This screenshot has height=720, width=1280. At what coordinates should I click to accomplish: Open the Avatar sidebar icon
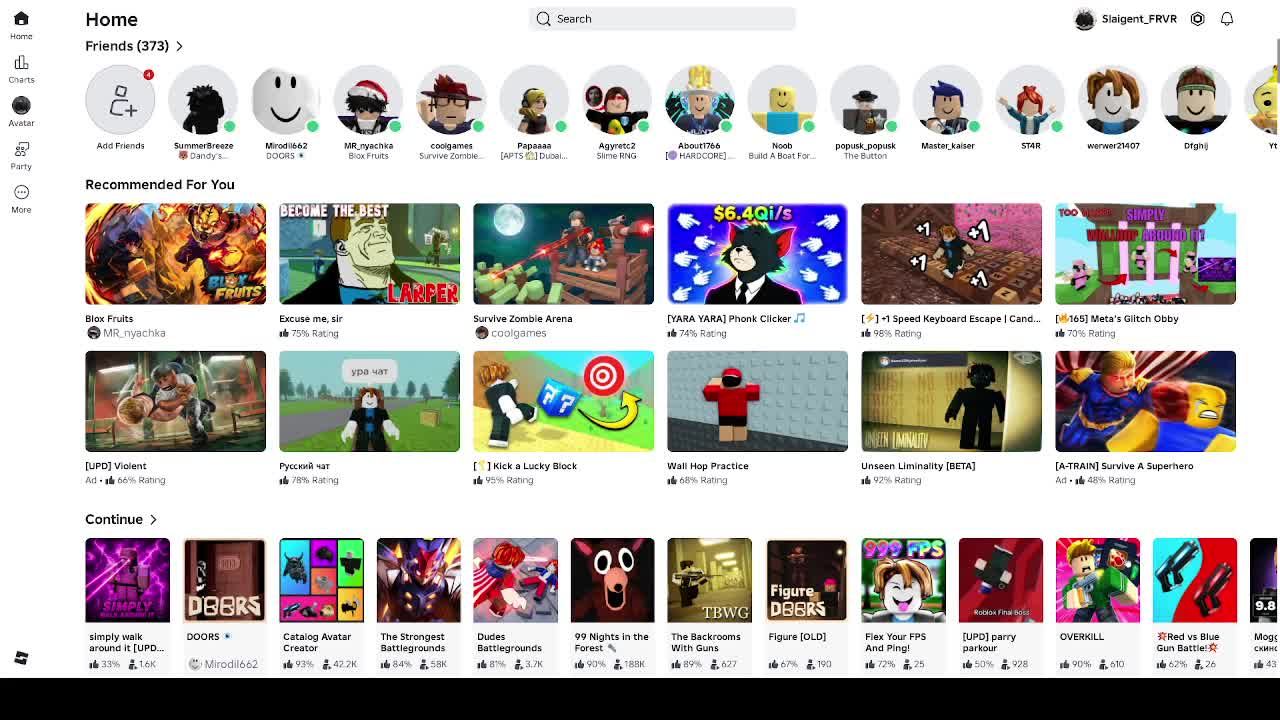21,105
